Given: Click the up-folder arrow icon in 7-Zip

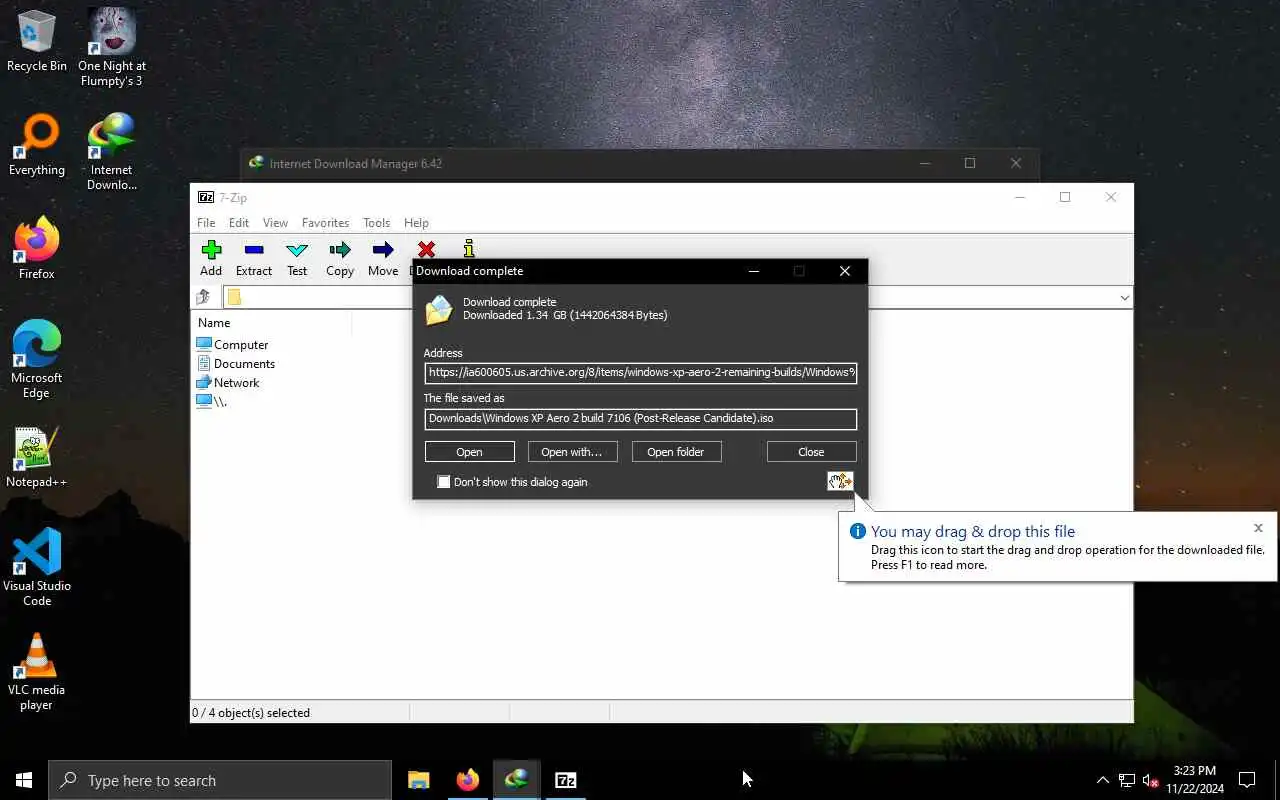Looking at the screenshot, I should click(x=203, y=297).
